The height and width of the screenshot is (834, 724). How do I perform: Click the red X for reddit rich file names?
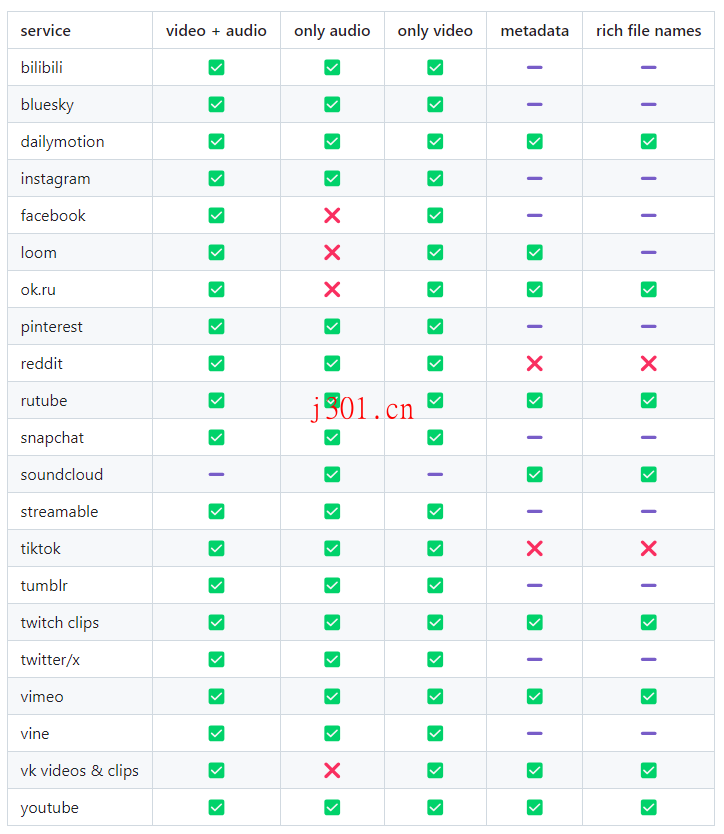coord(648,363)
